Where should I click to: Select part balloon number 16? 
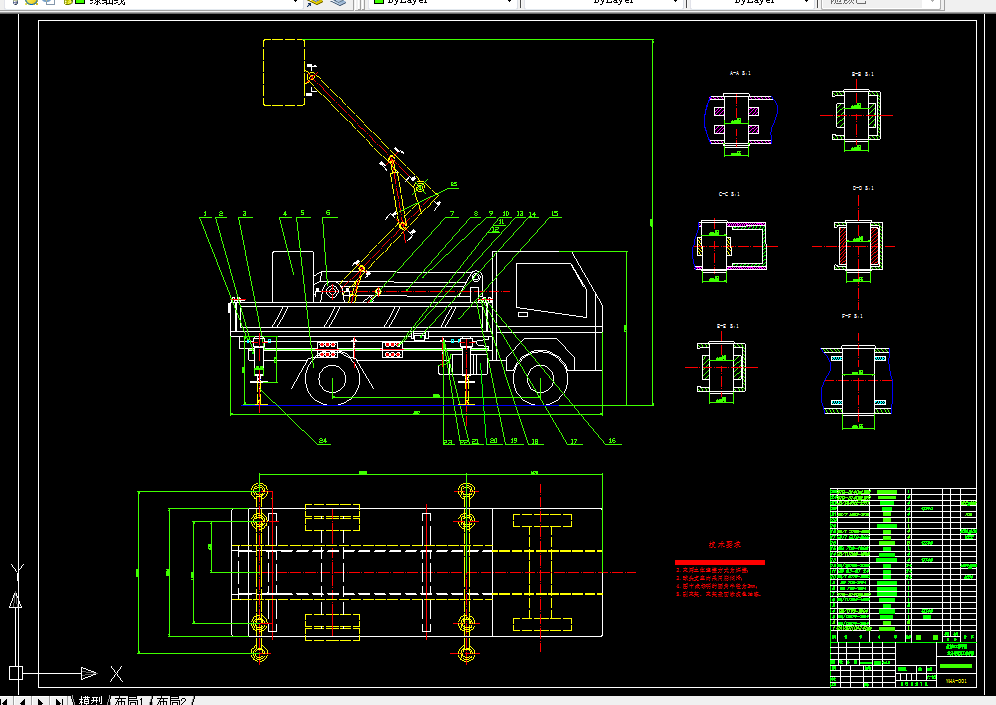pyautogui.click(x=612, y=440)
